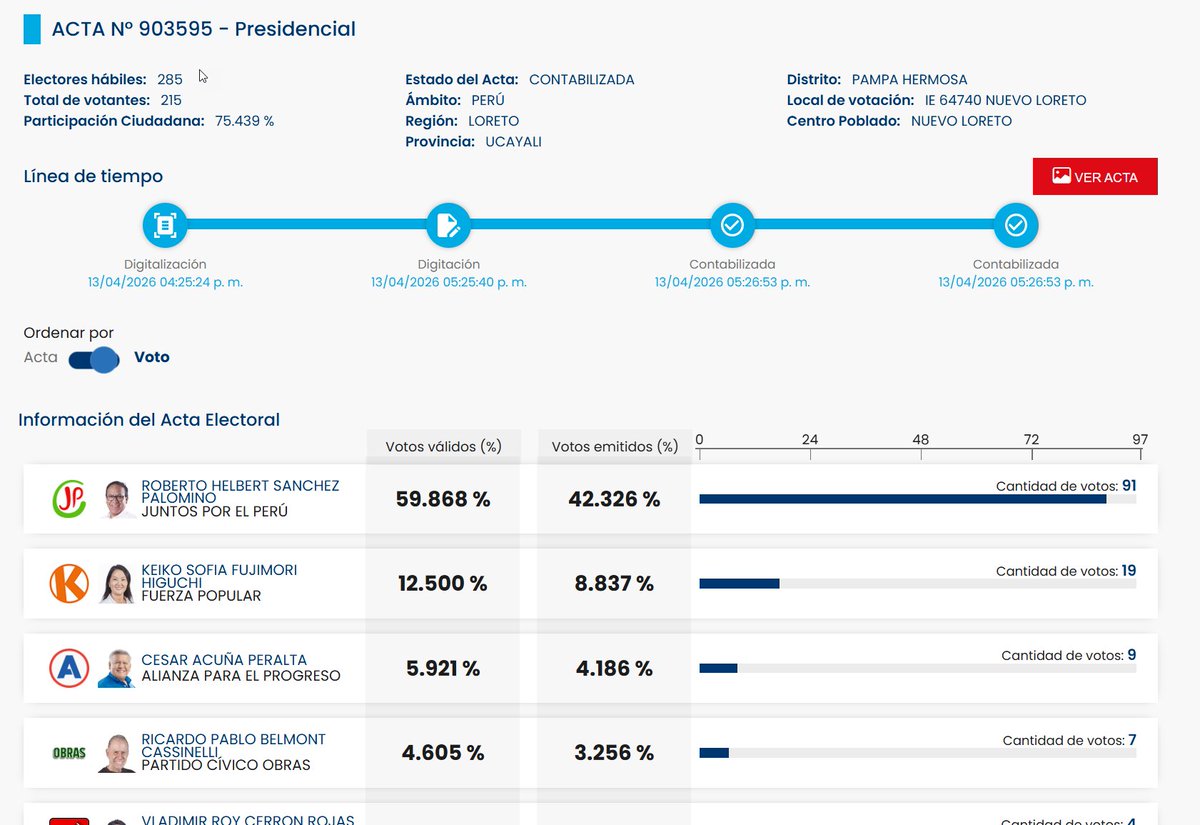Click Roberto Sanchez candidate photo
Viewport: 1200px width, 825px height.
(117, 499)
